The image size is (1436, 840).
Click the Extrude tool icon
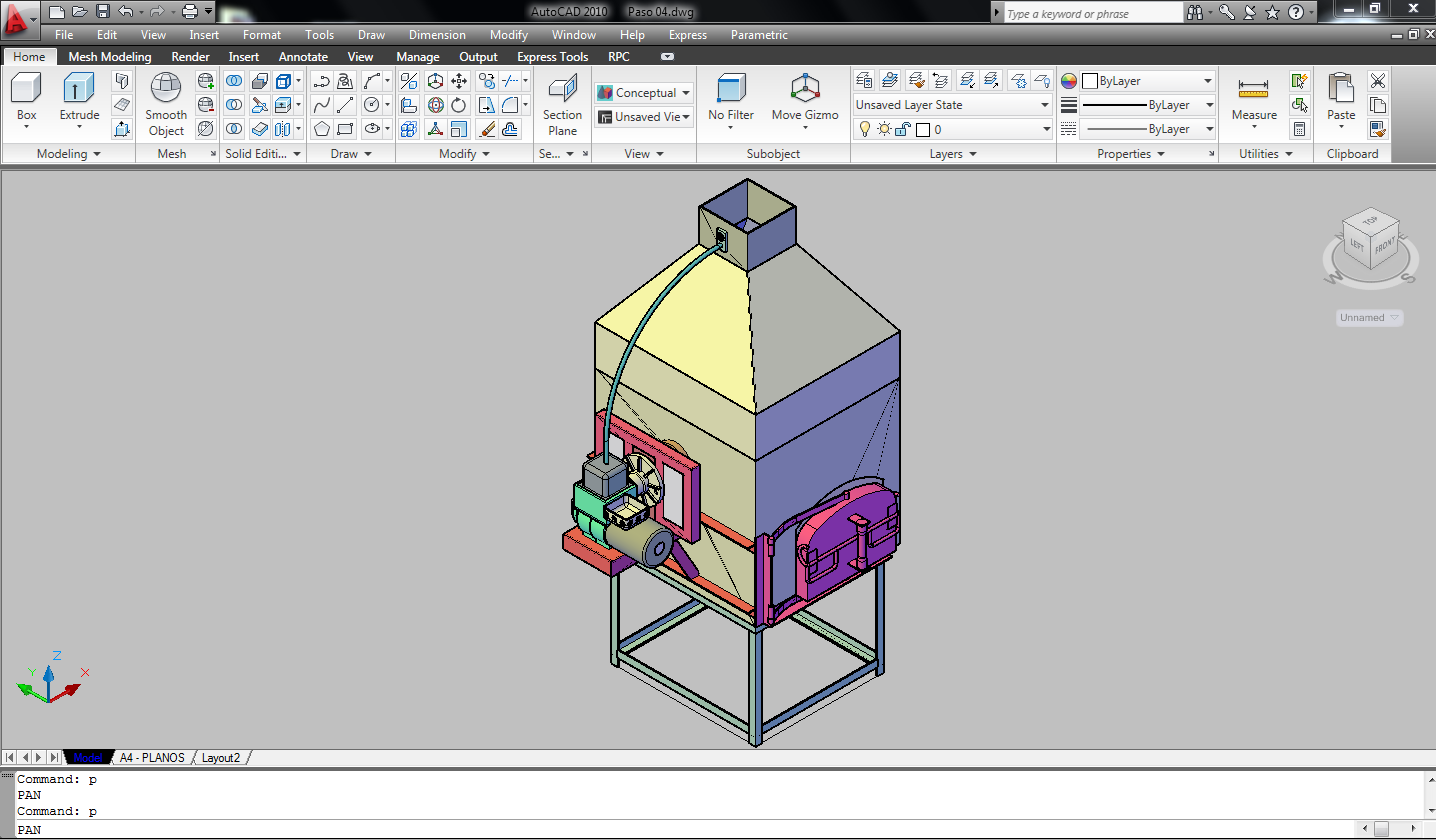click(79, 89)
